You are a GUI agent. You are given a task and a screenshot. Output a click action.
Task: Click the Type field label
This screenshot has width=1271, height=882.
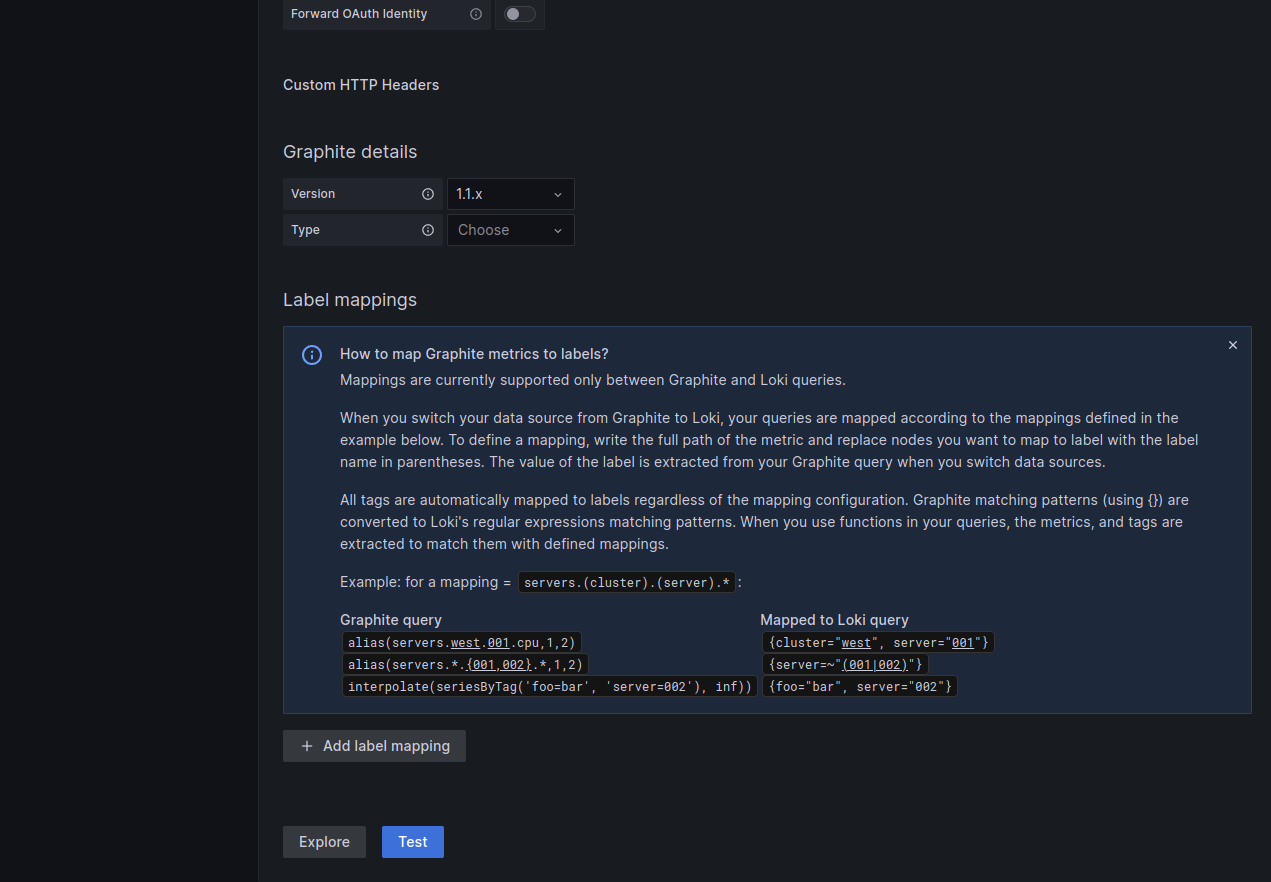click(x=305, y=230)
